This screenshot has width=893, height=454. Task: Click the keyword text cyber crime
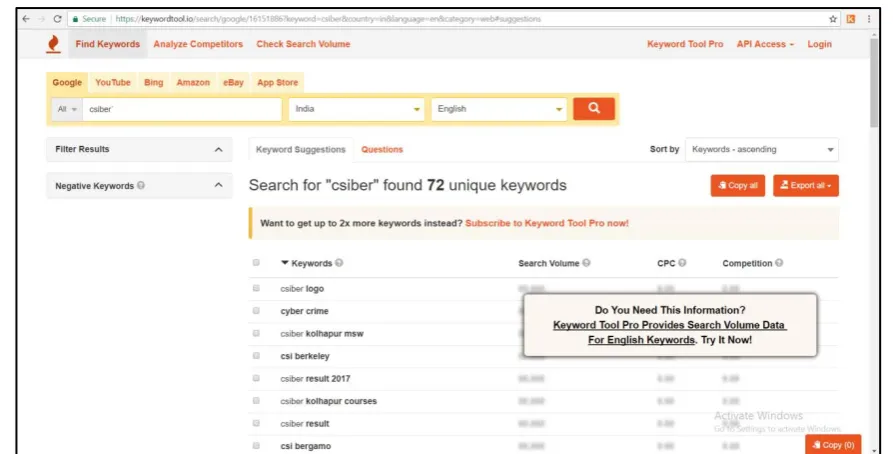coord(305,311)
